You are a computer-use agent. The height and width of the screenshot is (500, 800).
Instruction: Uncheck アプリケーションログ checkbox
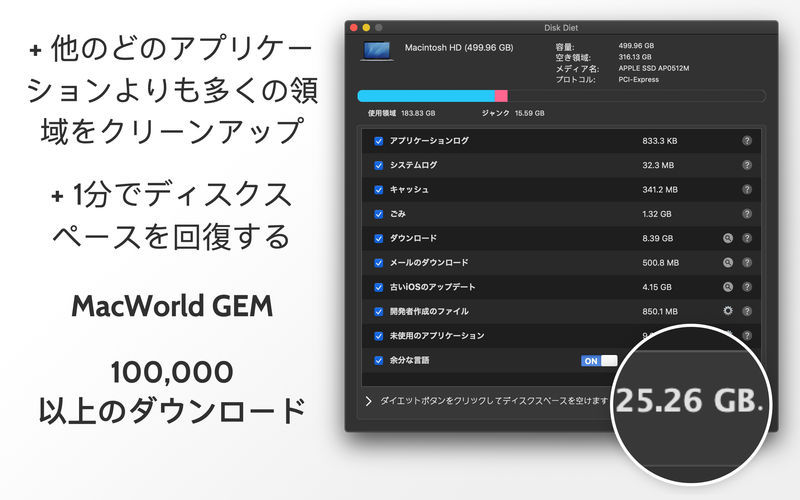tap(379, 141)
